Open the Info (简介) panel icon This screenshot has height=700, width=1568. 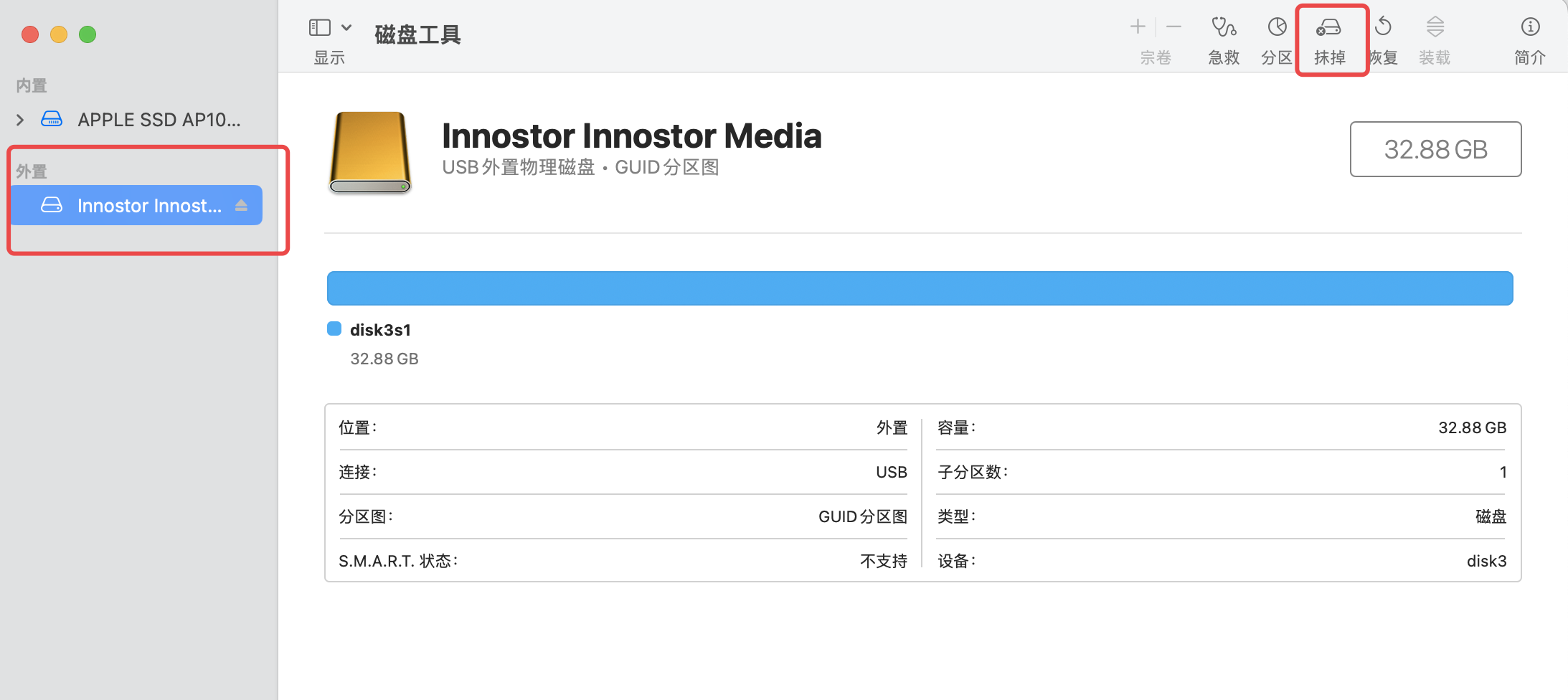[x=1530, y=28]
